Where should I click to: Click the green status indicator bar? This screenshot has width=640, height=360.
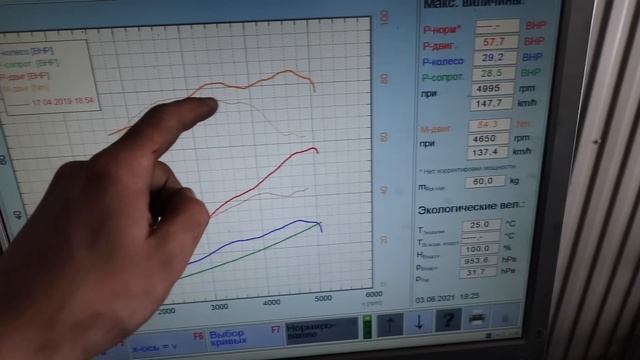[367, 327]
